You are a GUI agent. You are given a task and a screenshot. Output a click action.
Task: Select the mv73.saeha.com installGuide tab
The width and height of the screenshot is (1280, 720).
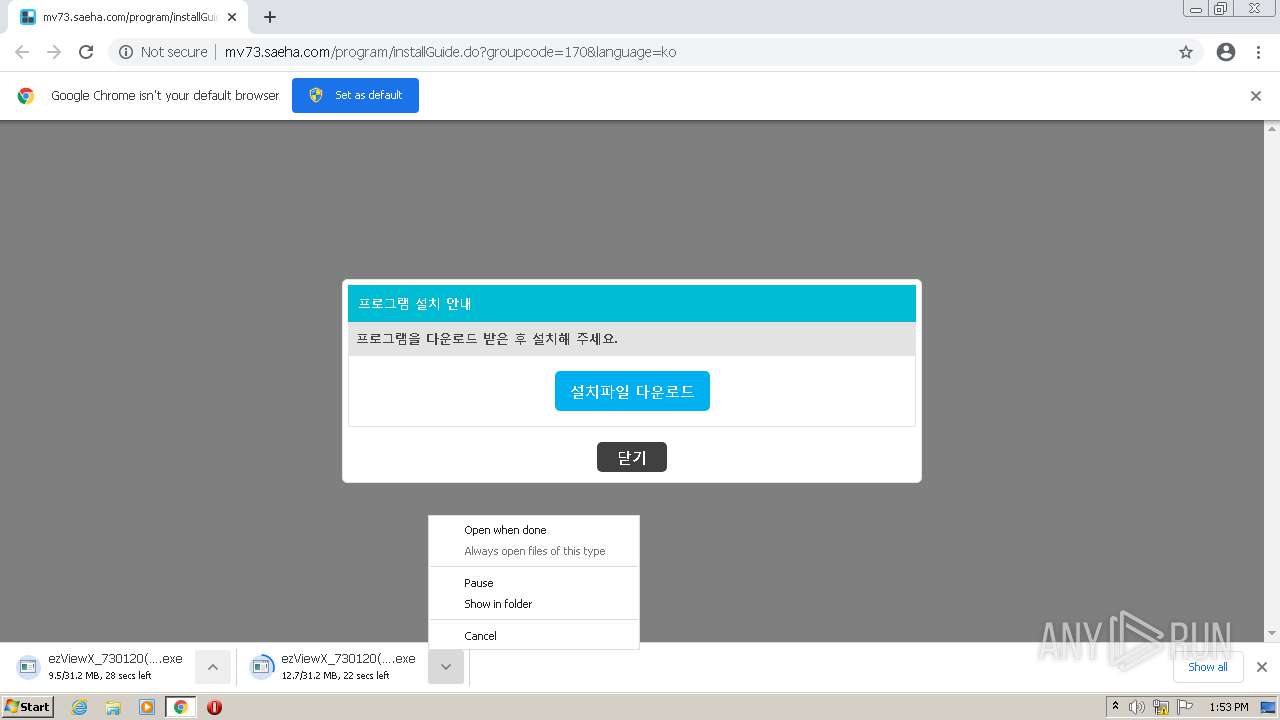pyautogui.click(x=129, y=17)
